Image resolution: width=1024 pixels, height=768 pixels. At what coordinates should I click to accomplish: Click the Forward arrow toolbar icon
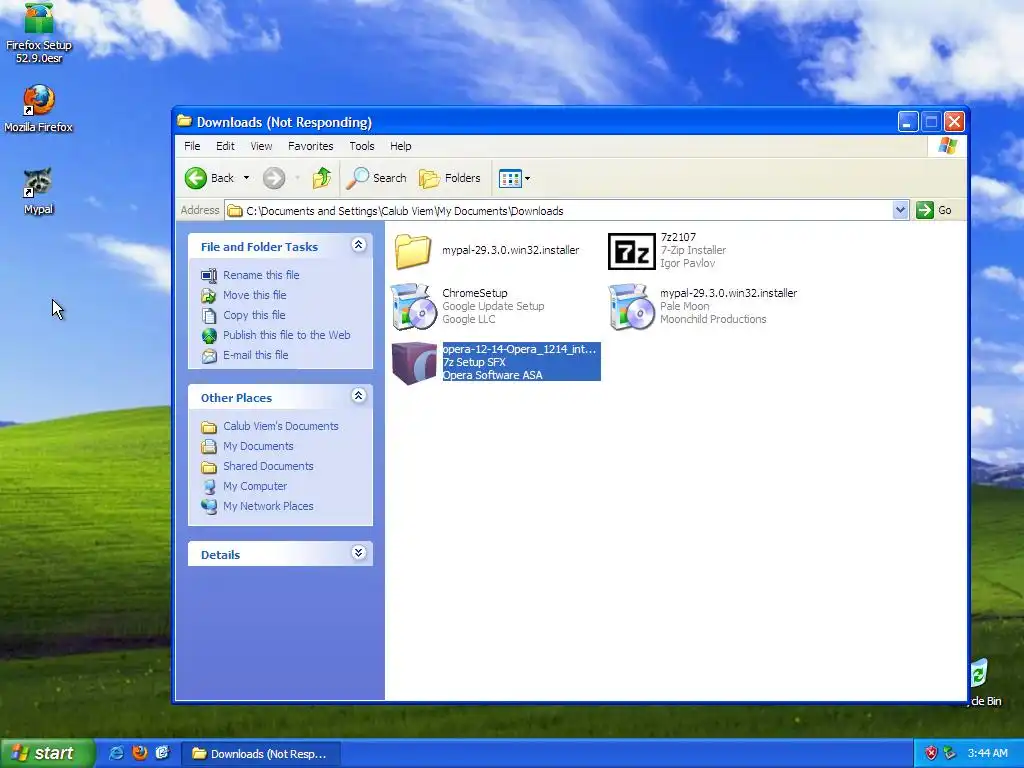tap(274, 178)
